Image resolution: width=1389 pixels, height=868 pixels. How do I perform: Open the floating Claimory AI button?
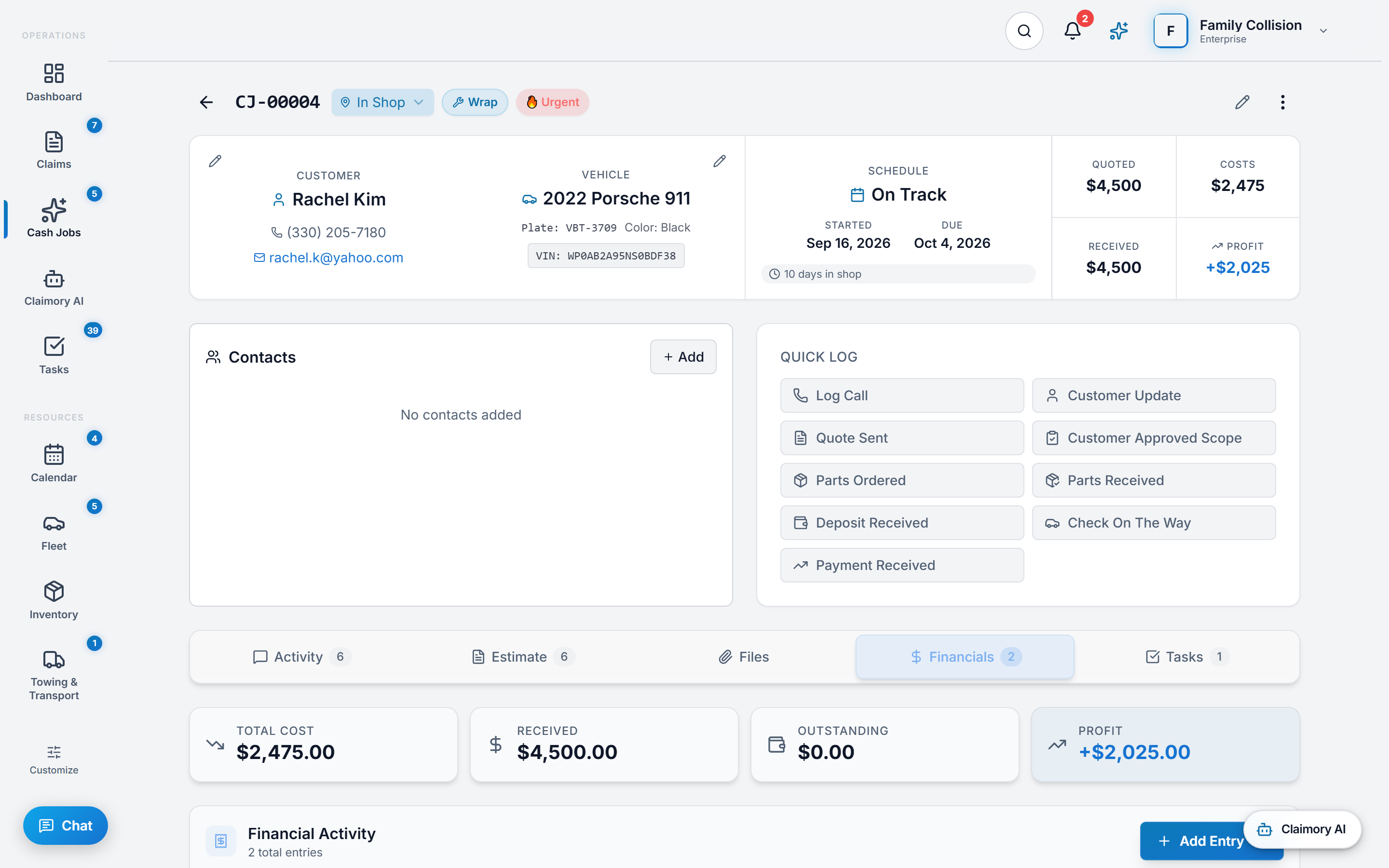pyautogui.click(x=1302, y=829)
